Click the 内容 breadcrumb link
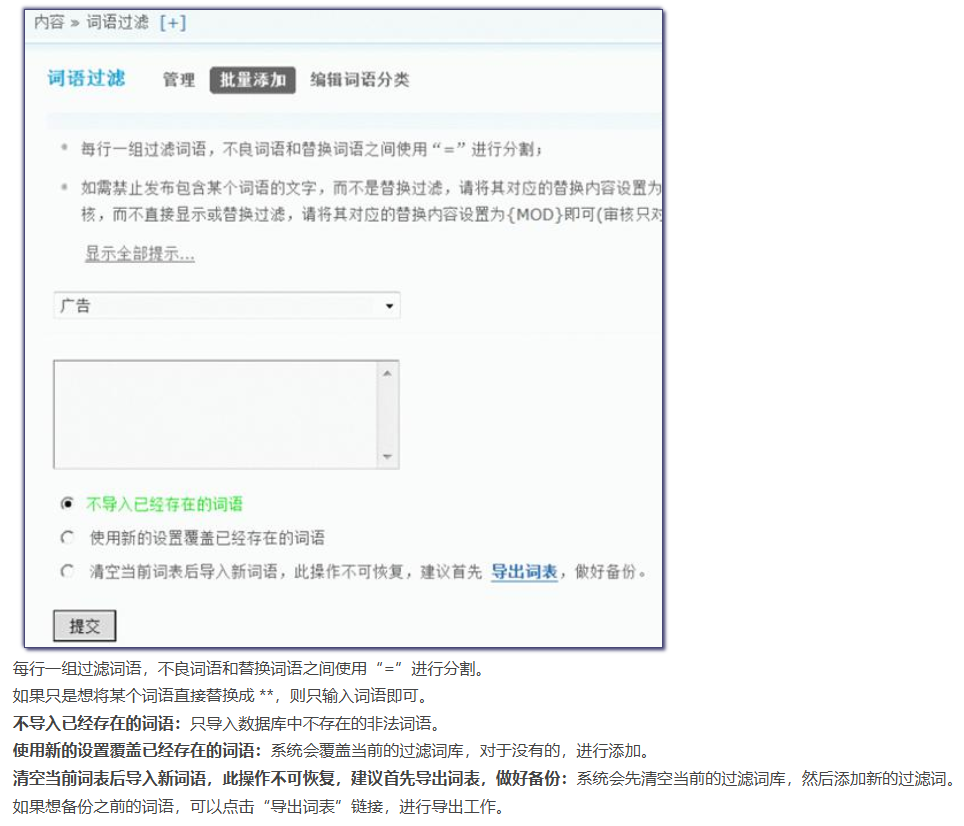The height and width of the screenshot is (826, 964). 49,23
